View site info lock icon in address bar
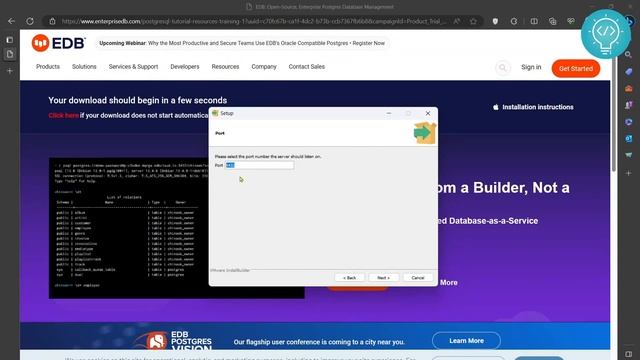 coord(52,21)
